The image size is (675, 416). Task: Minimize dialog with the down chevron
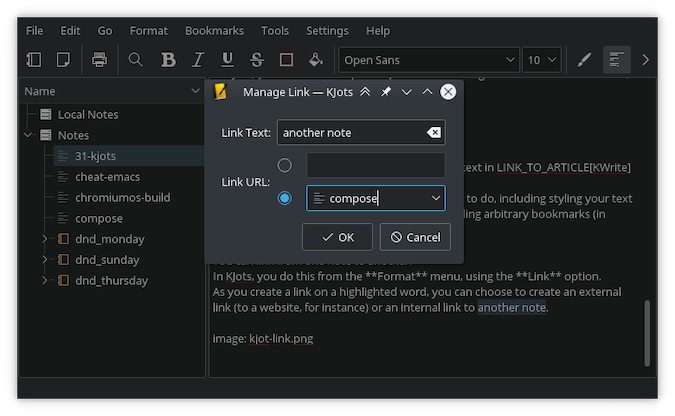406,91
